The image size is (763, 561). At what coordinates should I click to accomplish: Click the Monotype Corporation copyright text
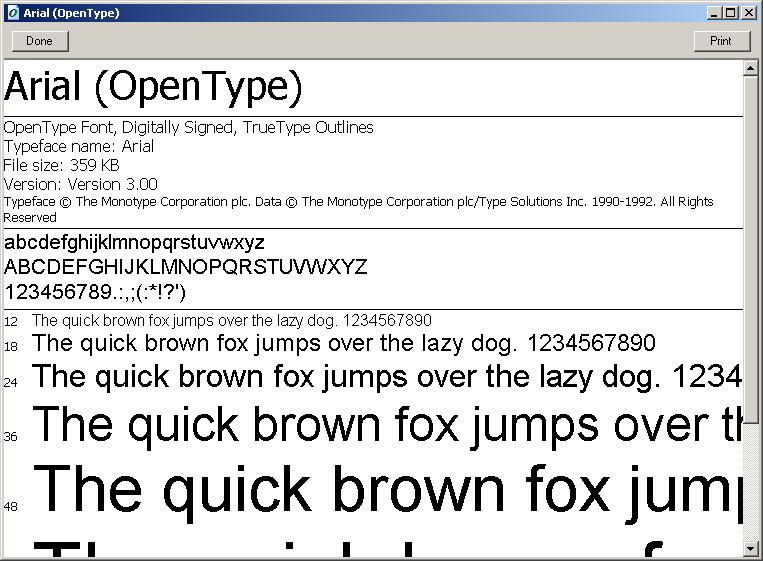coord(358,210)
